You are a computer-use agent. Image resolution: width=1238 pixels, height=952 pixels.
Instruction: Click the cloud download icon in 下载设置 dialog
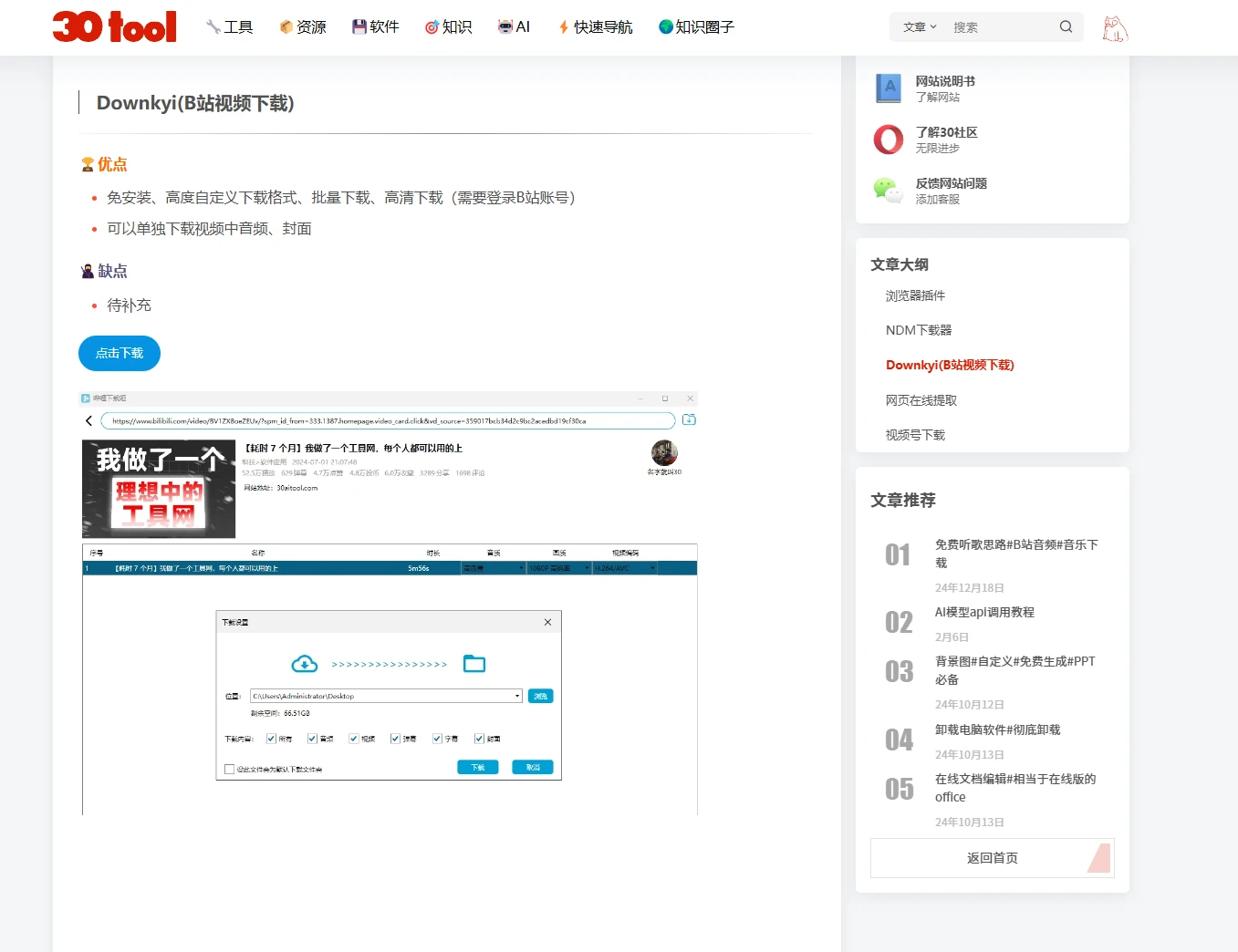coord(304,664)
